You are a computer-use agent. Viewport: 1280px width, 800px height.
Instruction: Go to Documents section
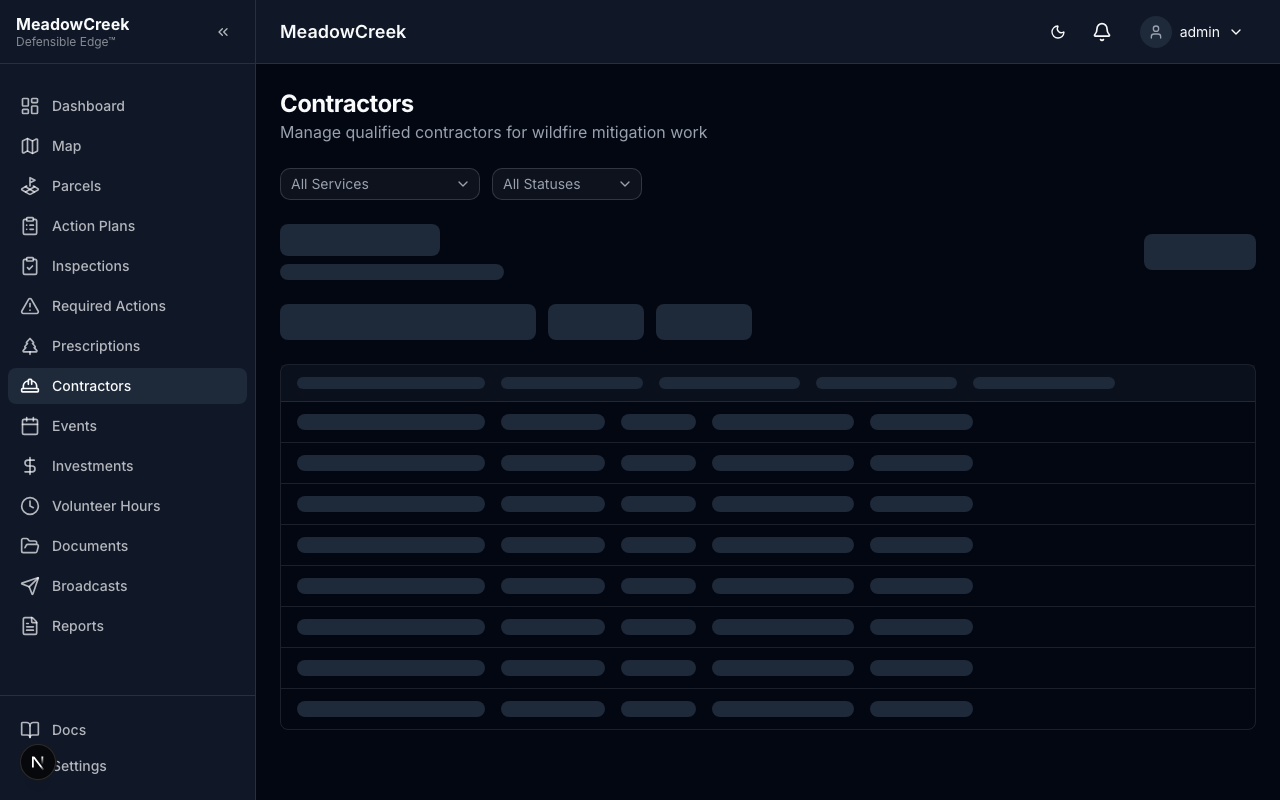click(x=127, y=546)
